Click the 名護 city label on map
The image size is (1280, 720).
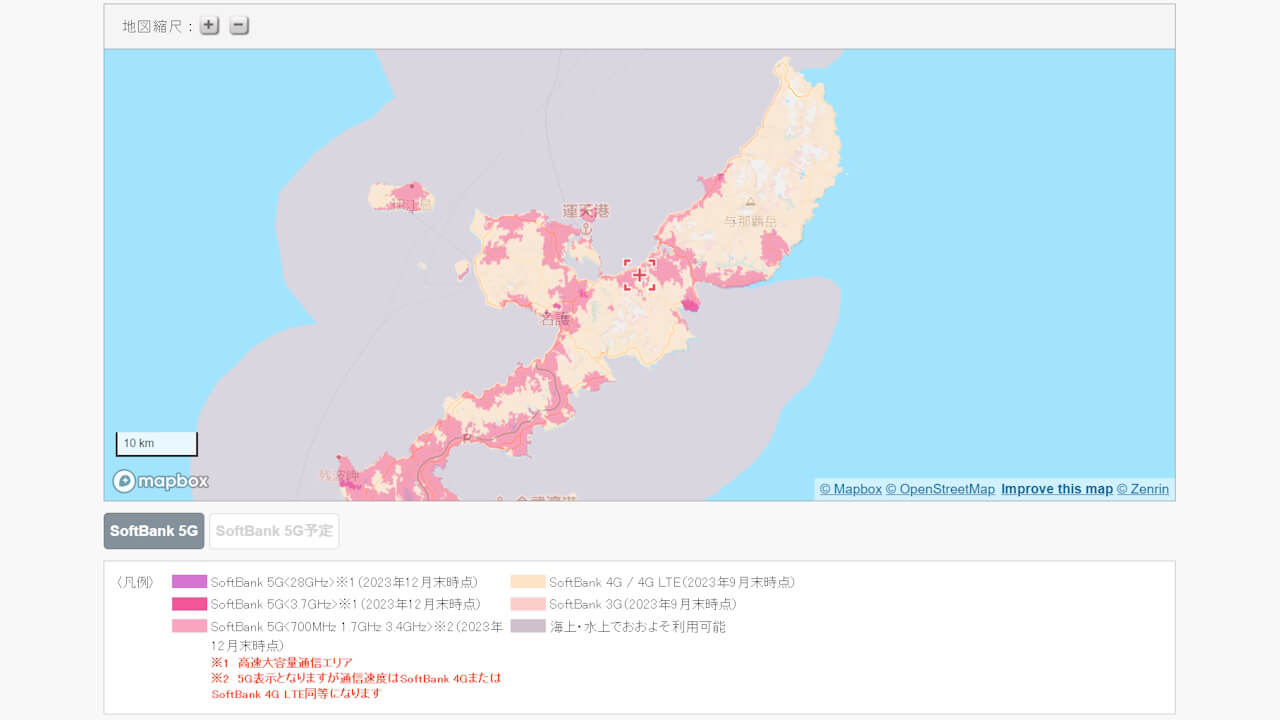pyautogui.click(x=555, y=320)
